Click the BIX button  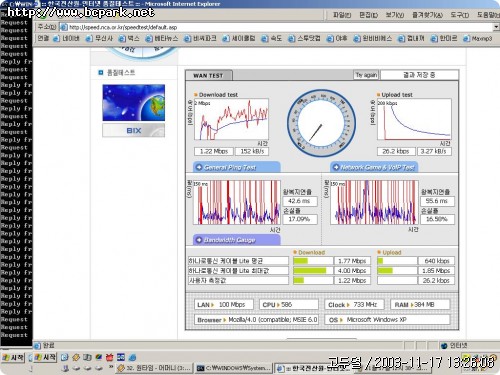pos(134,130)
